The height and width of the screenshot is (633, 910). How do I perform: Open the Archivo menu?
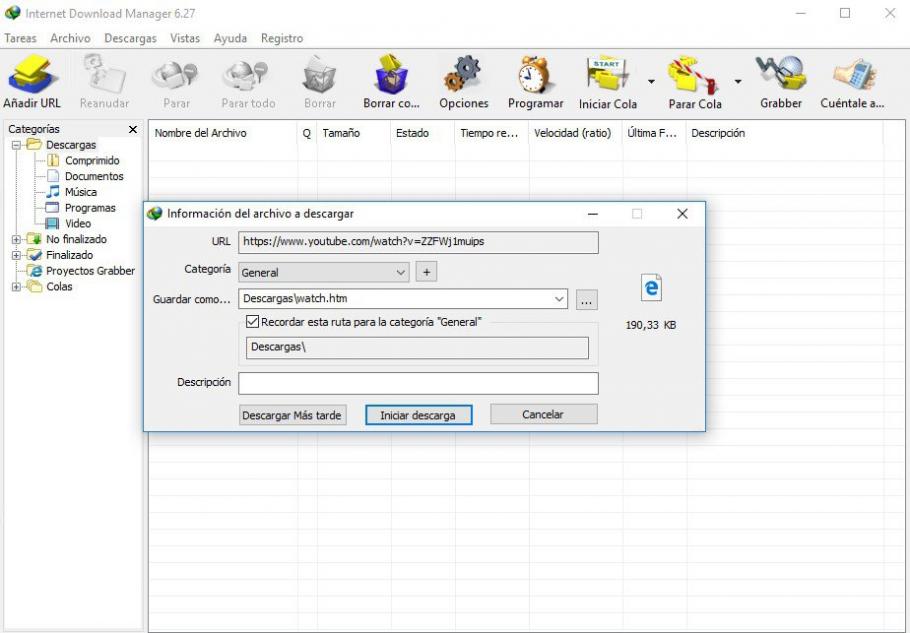tap(70, 38)
